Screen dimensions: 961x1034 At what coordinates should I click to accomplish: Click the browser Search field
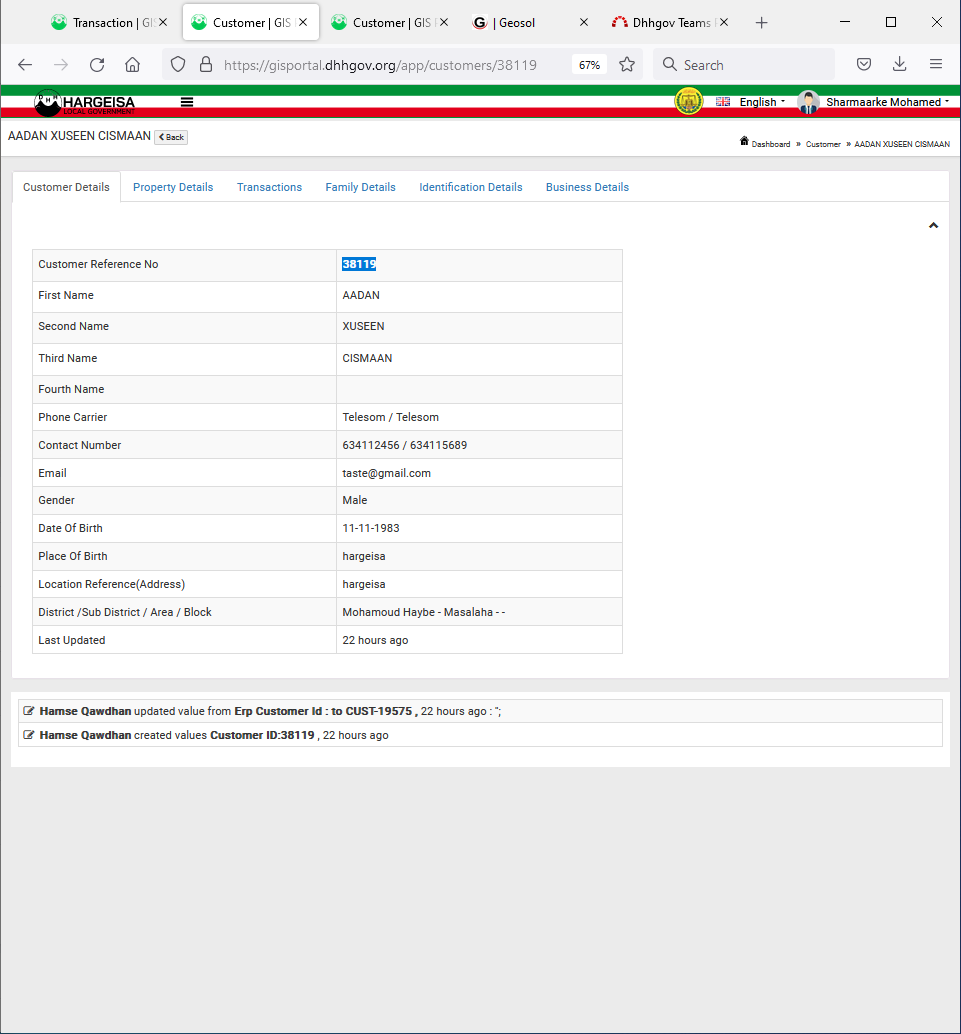744,65
